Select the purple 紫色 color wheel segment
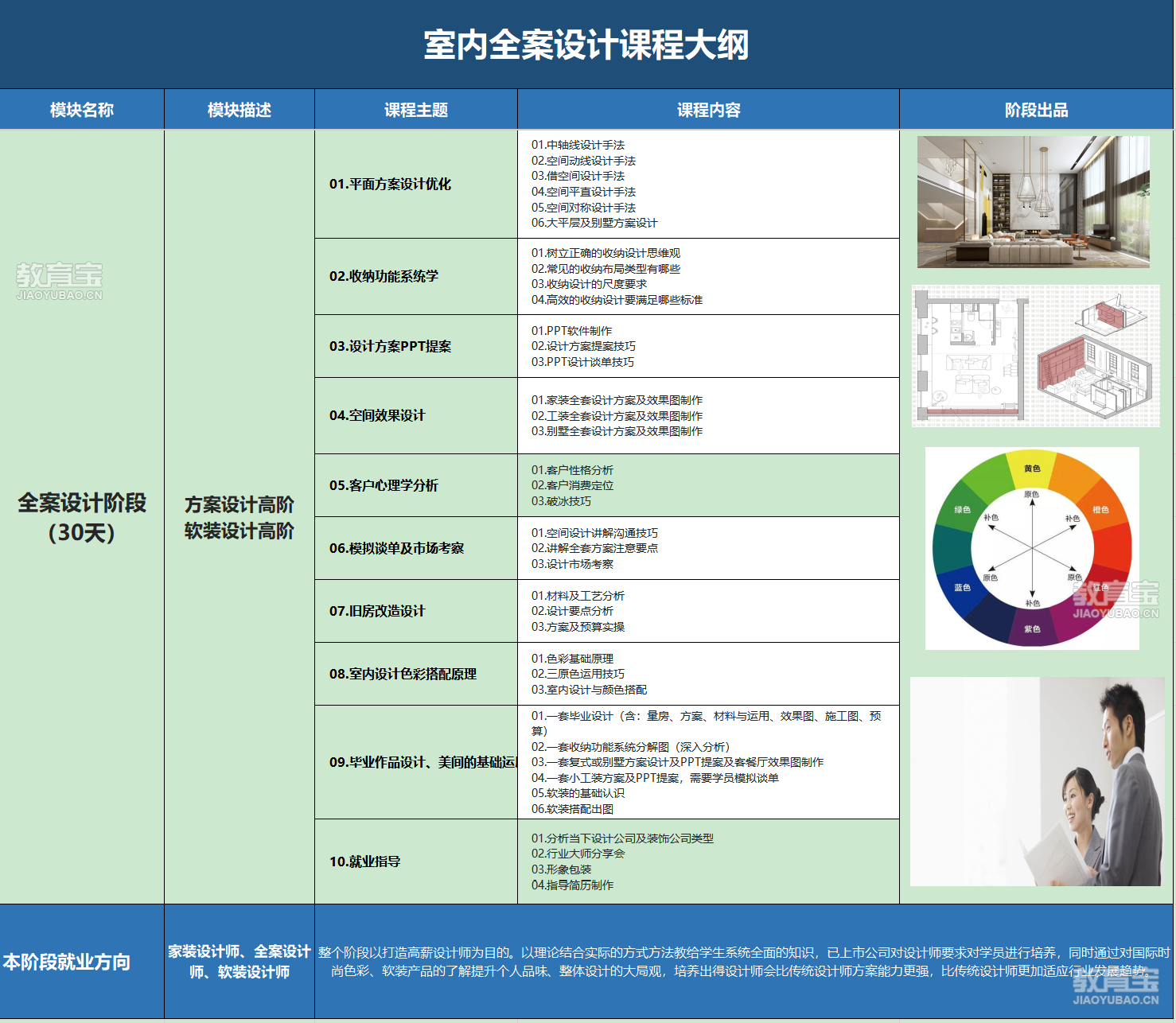This screenshot has width=1176, height=1023. point(1032,628)
